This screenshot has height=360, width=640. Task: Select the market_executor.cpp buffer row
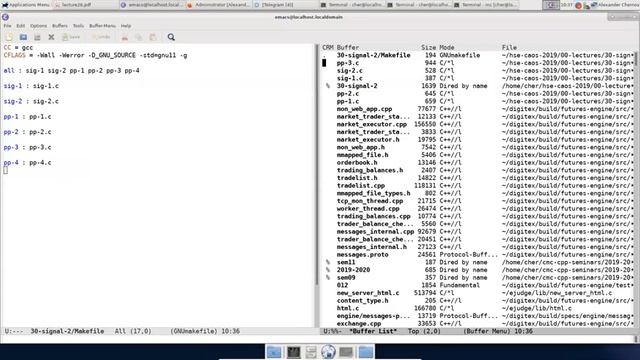[478, 124]
